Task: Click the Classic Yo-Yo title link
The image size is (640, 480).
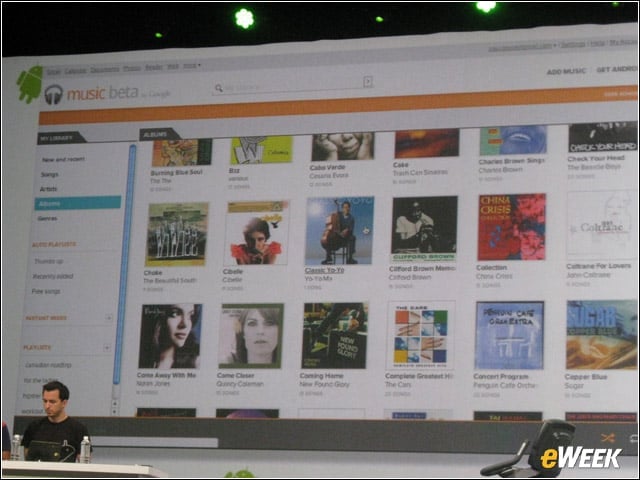Action: (324, 270)
